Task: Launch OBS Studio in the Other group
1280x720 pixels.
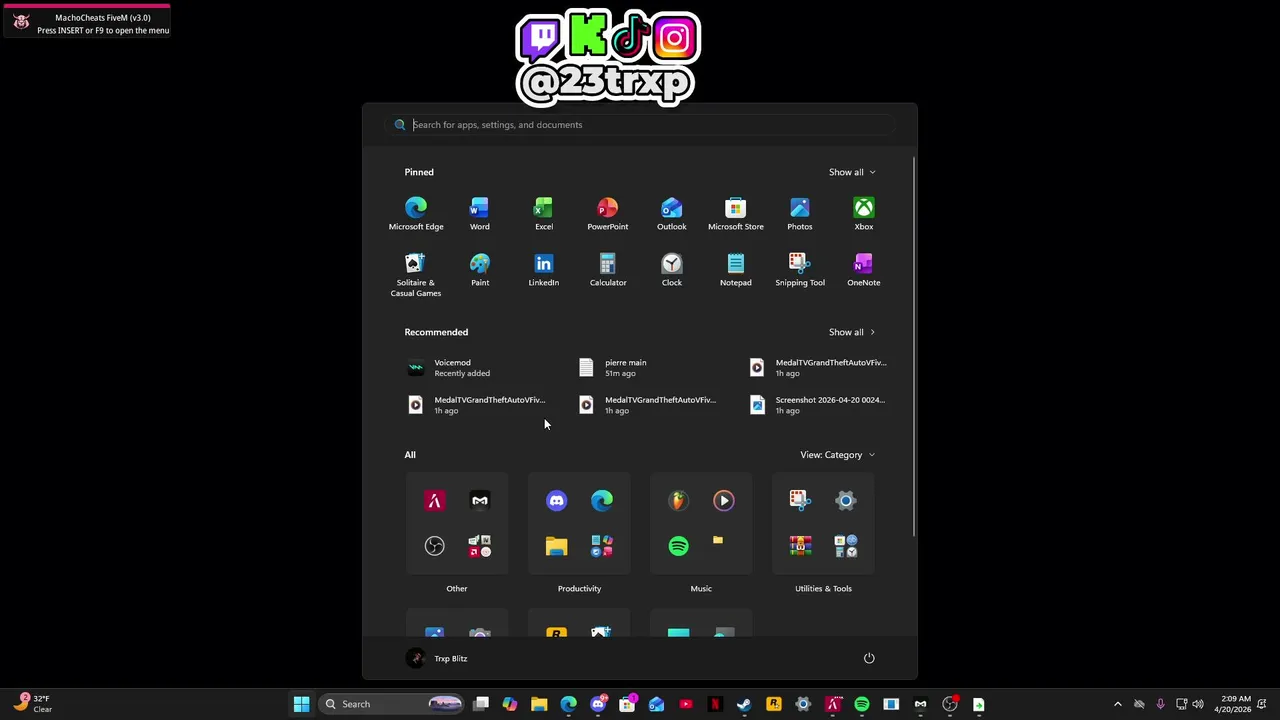Action: click(435, 546)
